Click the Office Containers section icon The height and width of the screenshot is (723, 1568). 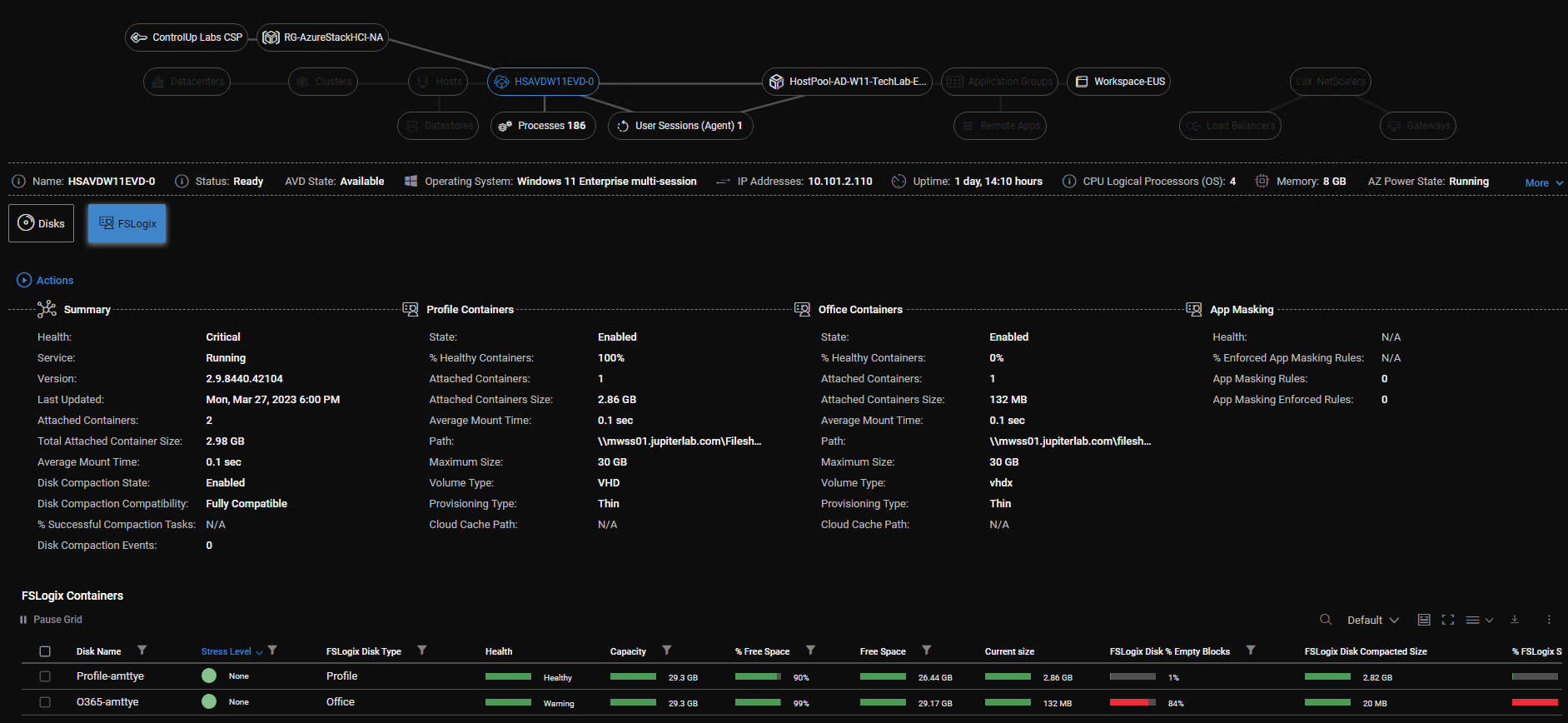(802, 309)
